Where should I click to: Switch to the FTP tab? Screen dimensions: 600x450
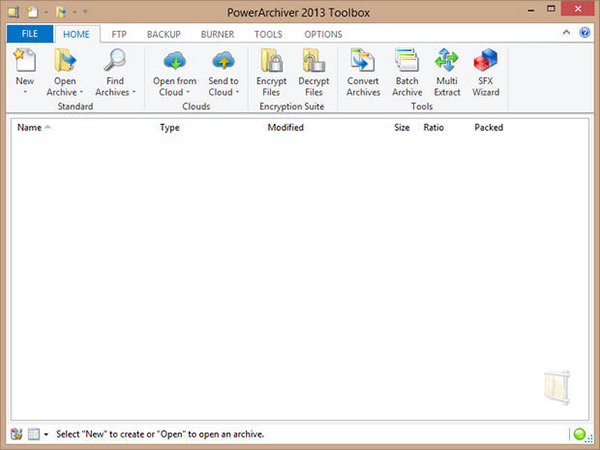119,34
